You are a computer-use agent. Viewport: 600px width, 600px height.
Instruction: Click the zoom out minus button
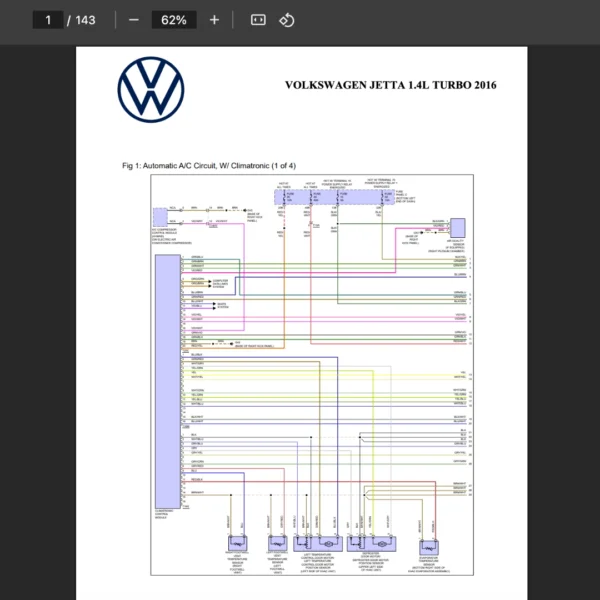pyautogui.click(x=134, y=20)
